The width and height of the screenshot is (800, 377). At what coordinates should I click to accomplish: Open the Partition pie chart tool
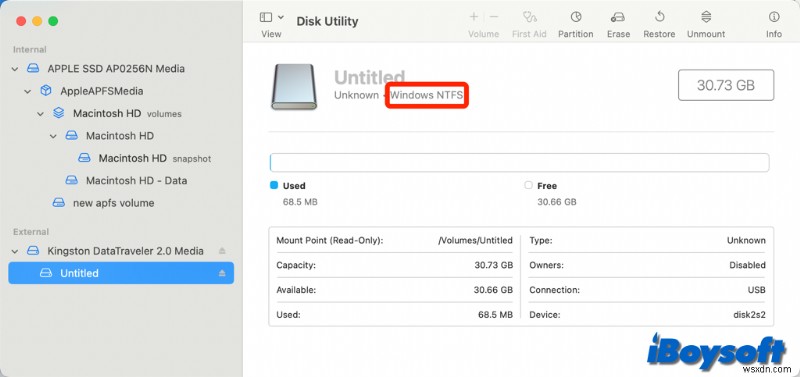(576, 17)
